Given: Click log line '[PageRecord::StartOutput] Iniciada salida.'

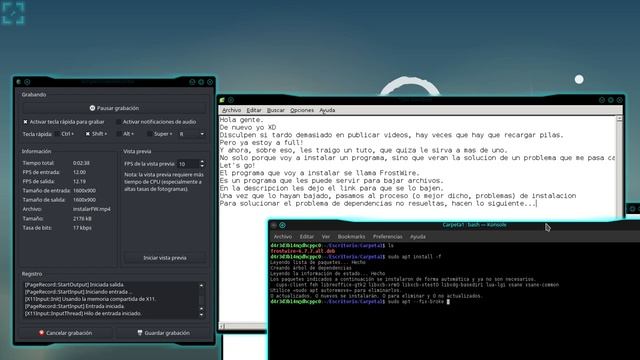Looking at the screenshot, I should coord(74,284).
